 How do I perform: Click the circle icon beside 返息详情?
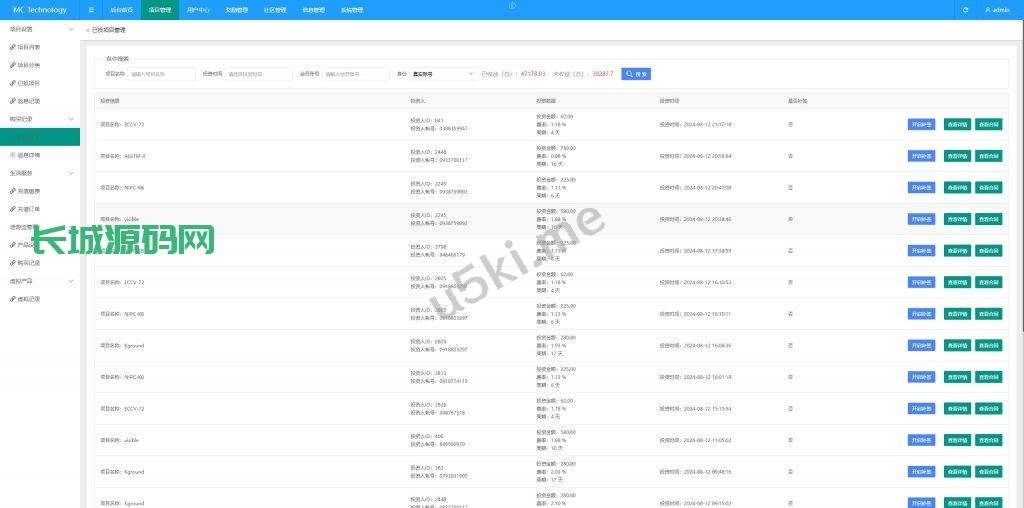point(13,155)
